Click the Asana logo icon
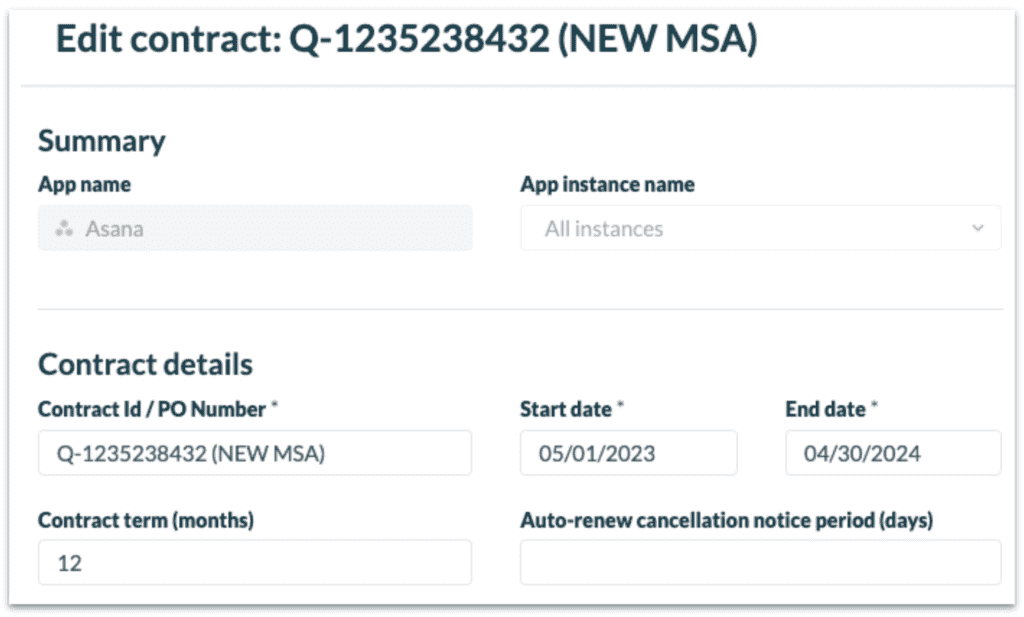The height and width of the screenshot is (617, 1024). 64,229
